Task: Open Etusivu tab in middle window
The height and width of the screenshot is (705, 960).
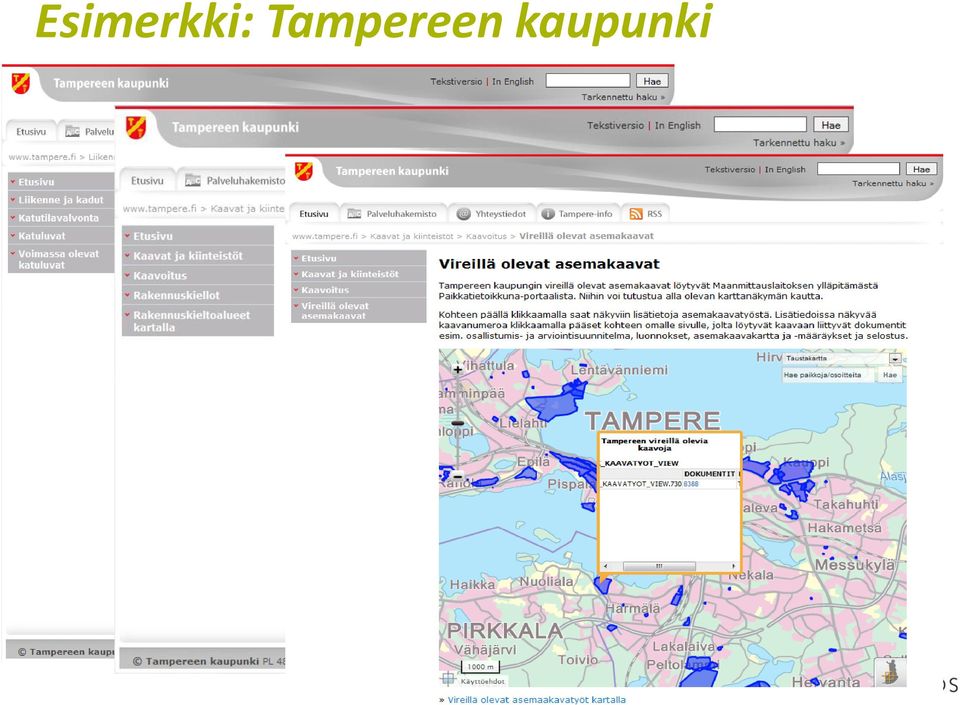Action: 147,181
